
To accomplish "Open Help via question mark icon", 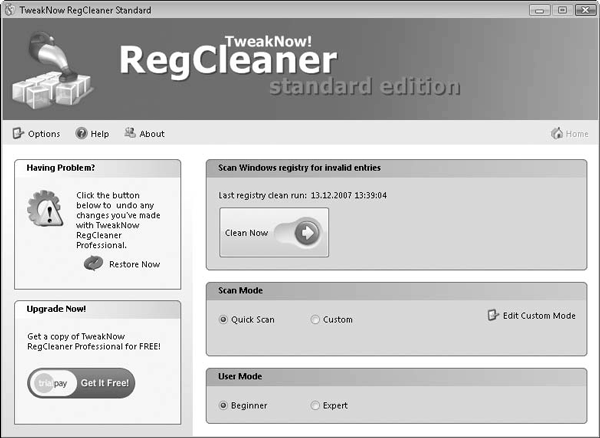I will click(81, 133).
